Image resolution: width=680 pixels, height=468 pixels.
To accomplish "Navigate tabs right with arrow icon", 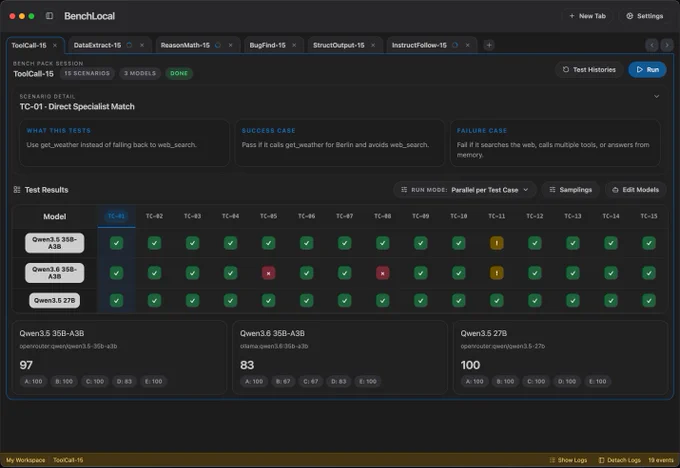I will [667, 45].
